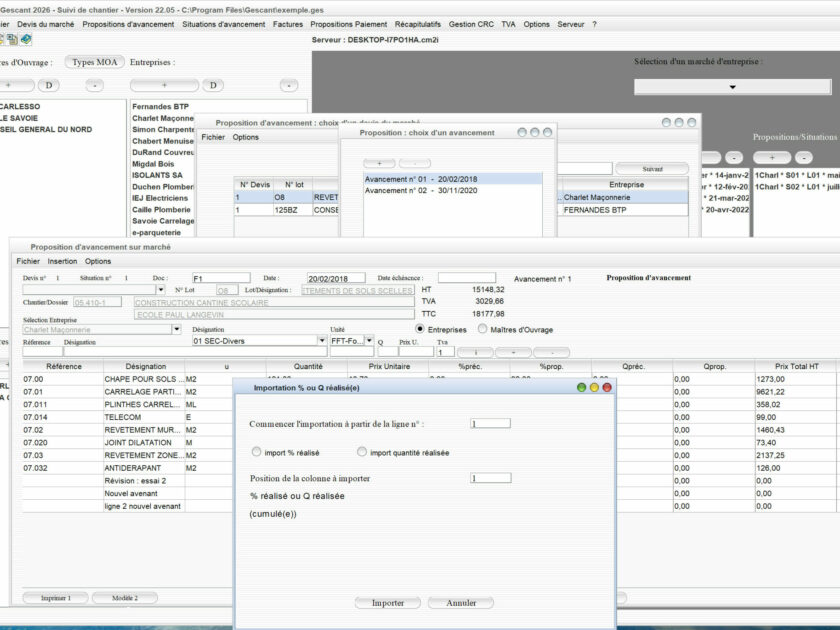
Task: Select 'import % réalisé' radio option
Action: pyautogui.click(x=256, y=452)
